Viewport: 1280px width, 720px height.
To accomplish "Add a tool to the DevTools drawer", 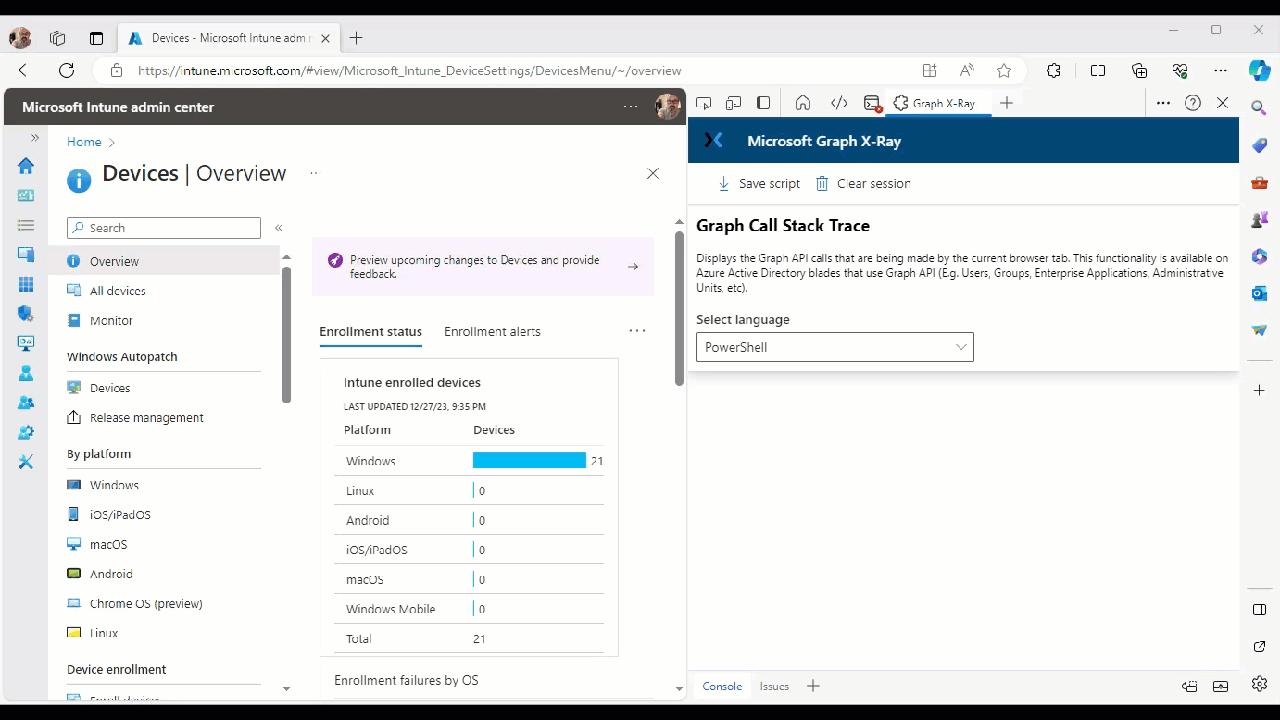I will pyautogui.click(x=813, y=686).
